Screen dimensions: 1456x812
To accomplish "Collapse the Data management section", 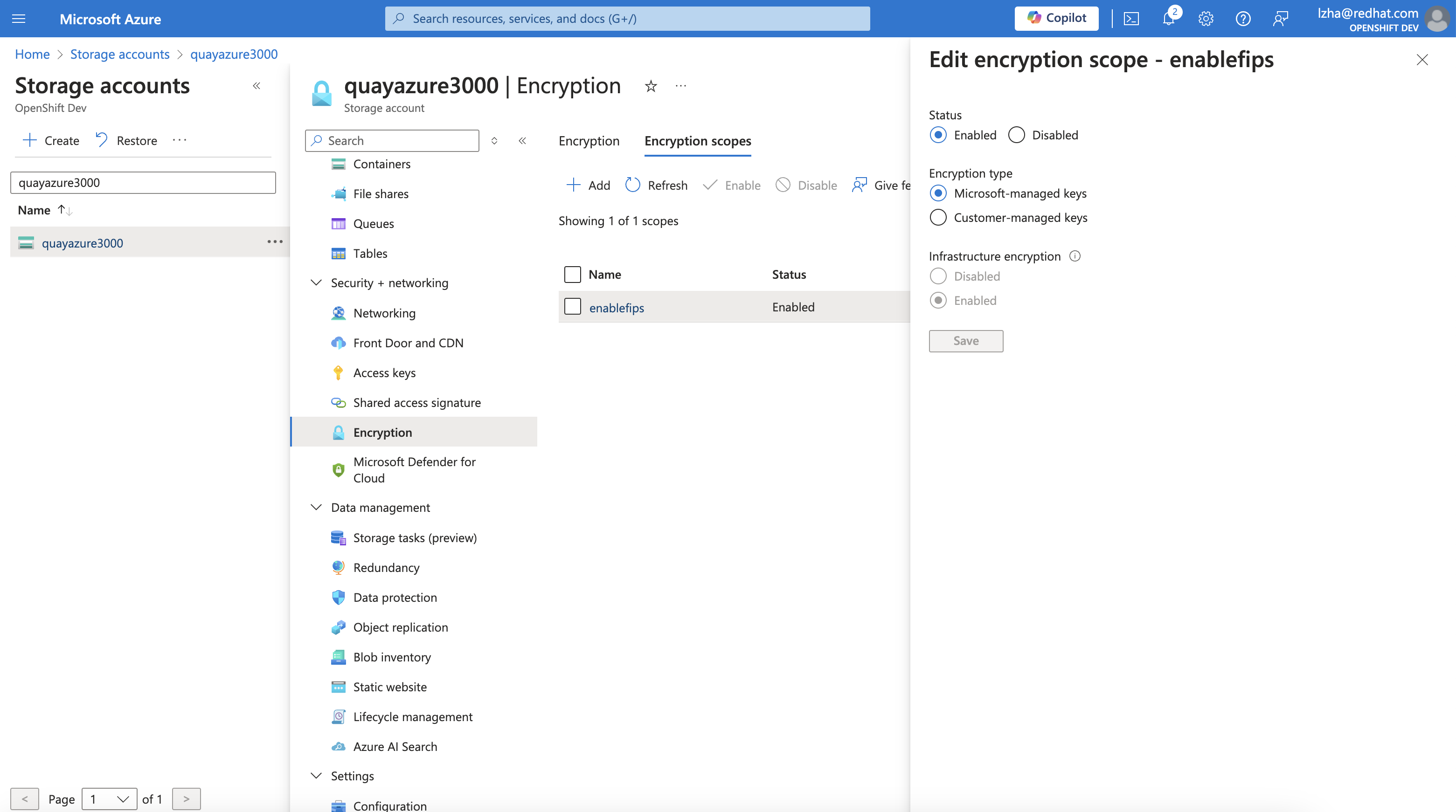I will point(316,508).
